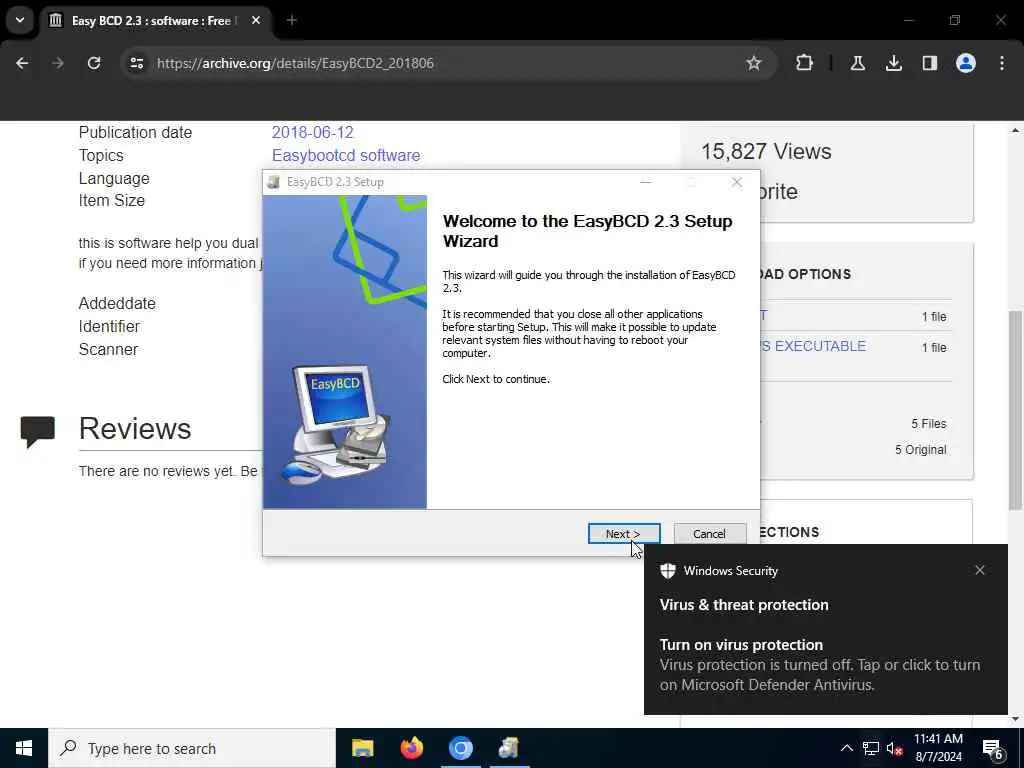Screen dimensions: 1024x768
Task: Toggle Chrome side panel icon
Action: 930,63
